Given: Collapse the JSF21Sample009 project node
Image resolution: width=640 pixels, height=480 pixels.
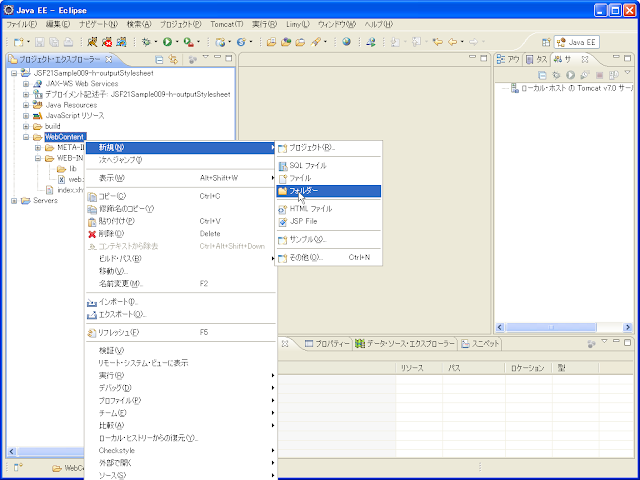Looking at the screenshot, I should (x=14, y=73).
